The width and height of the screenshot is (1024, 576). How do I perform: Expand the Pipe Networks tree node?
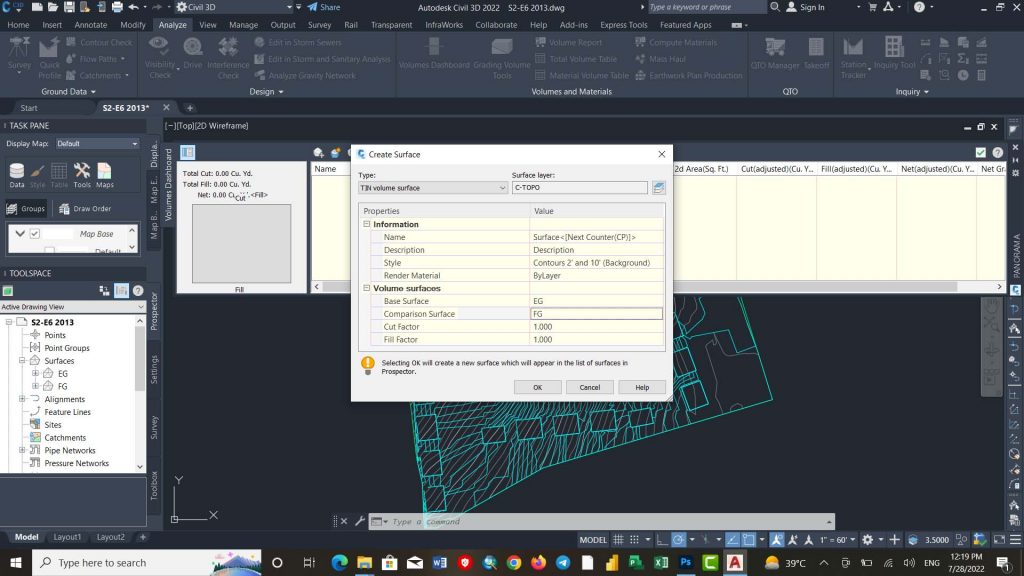(22, 450)
